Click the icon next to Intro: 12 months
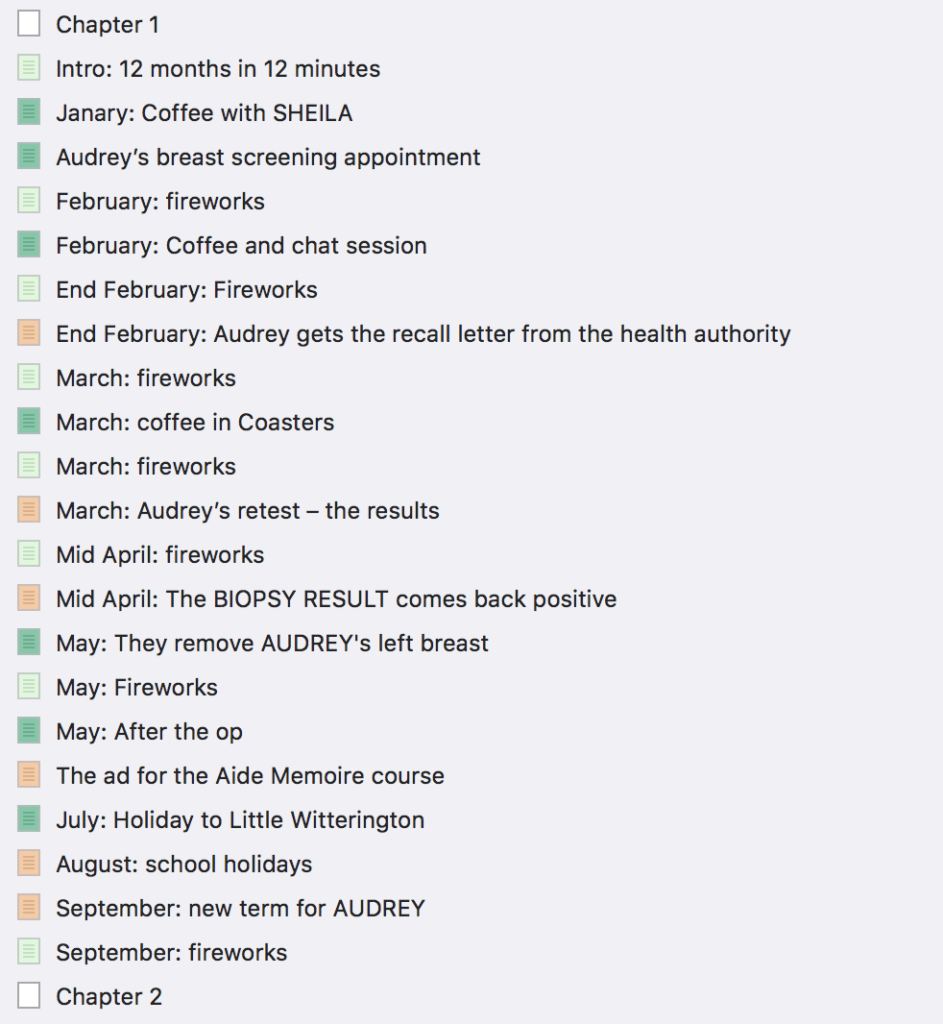 point(29,69)
